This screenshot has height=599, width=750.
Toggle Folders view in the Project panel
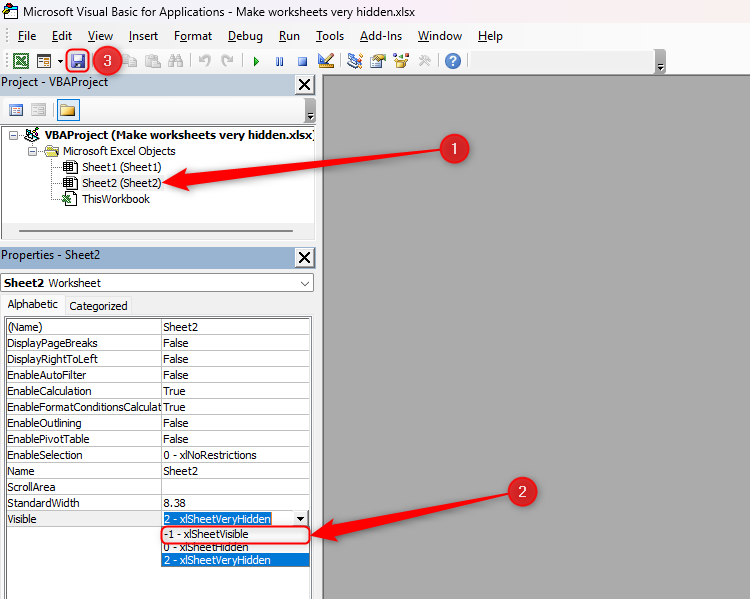(x=67, y=110)
